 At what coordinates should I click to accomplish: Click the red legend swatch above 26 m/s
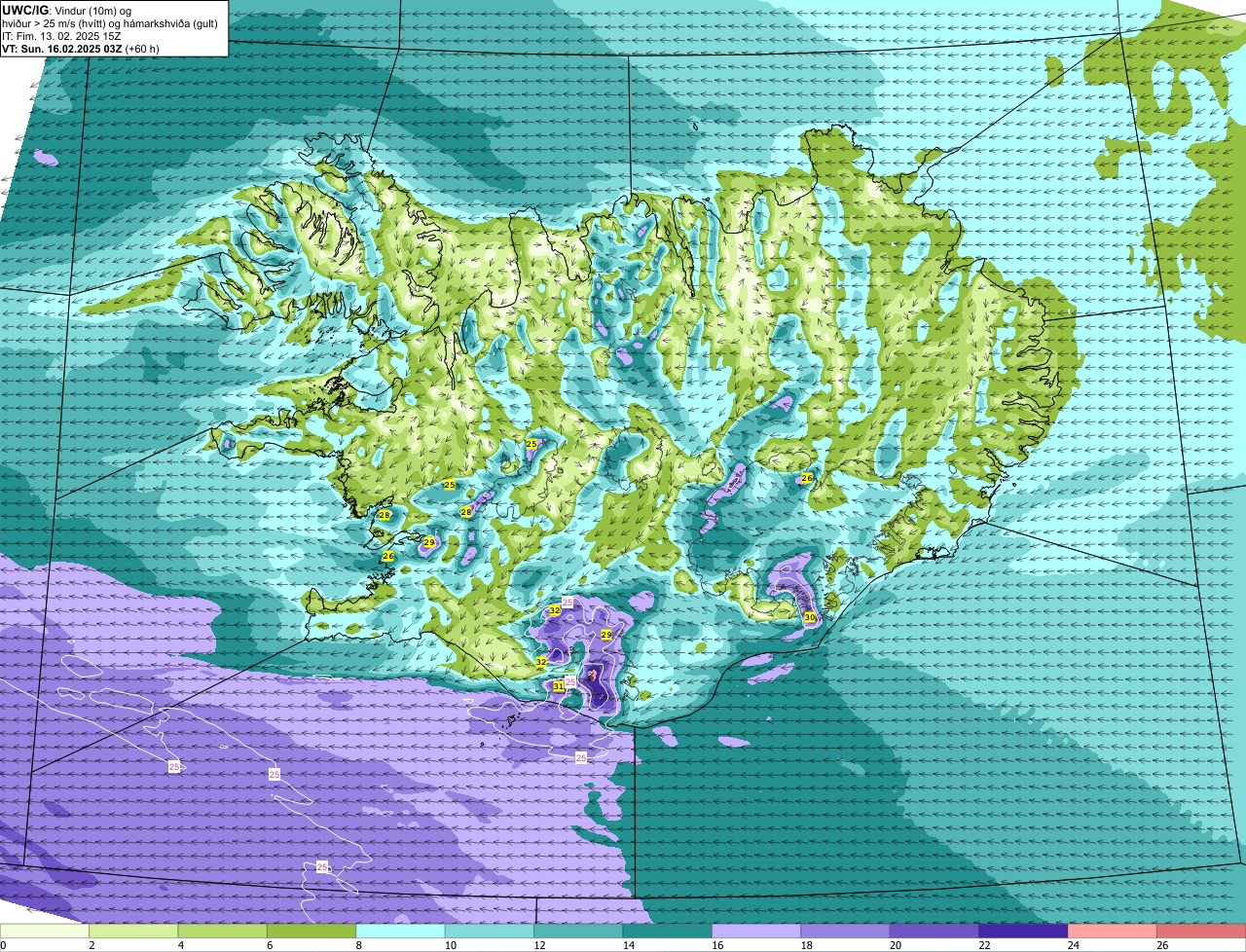tap(1201, 932)
